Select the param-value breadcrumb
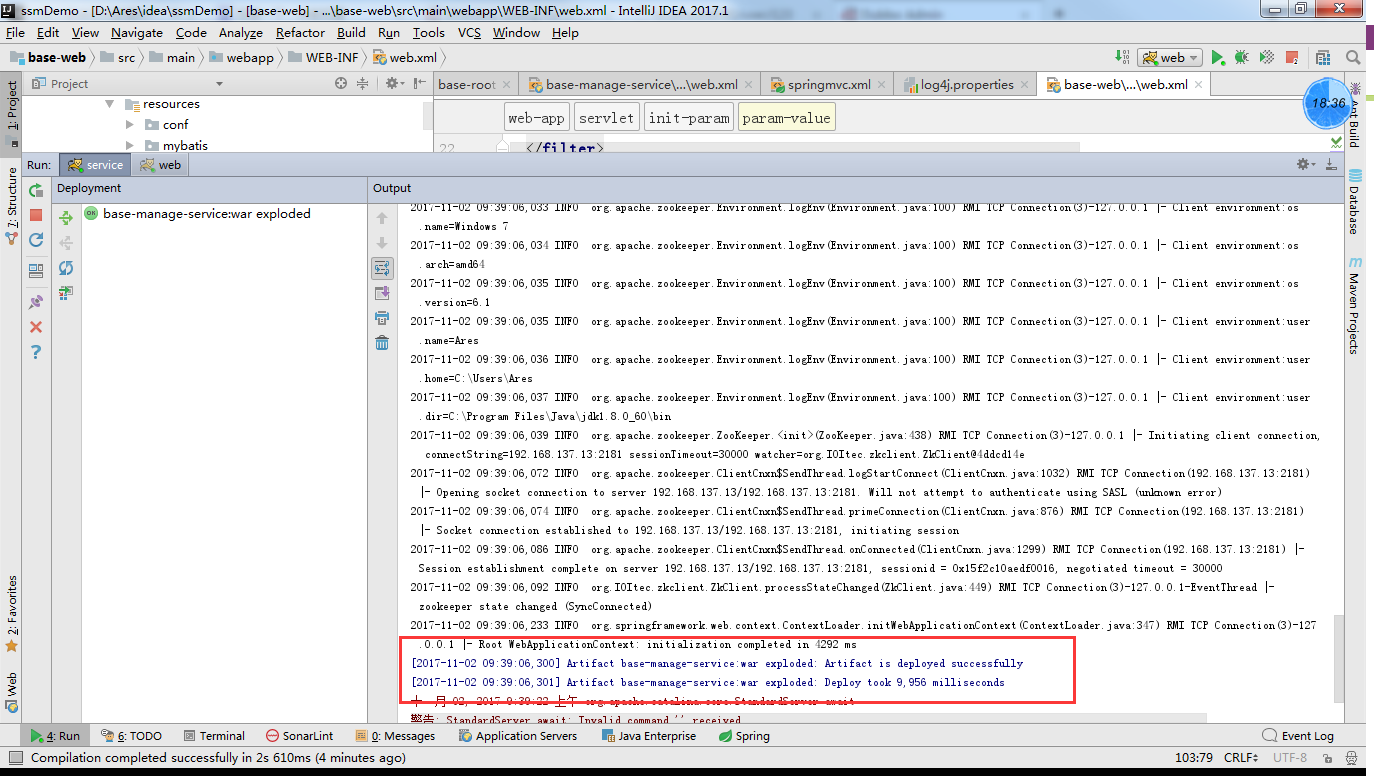The image size is (1374, 776). 786,118
